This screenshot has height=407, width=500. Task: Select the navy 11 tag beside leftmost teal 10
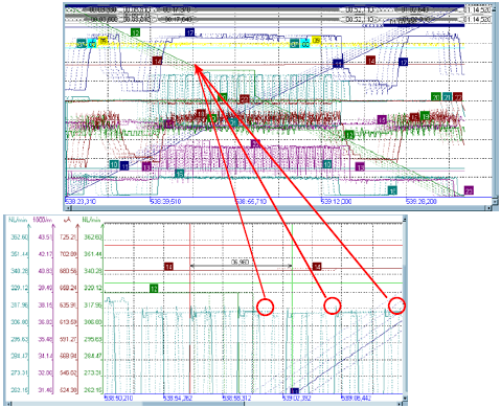coord(124,166)
